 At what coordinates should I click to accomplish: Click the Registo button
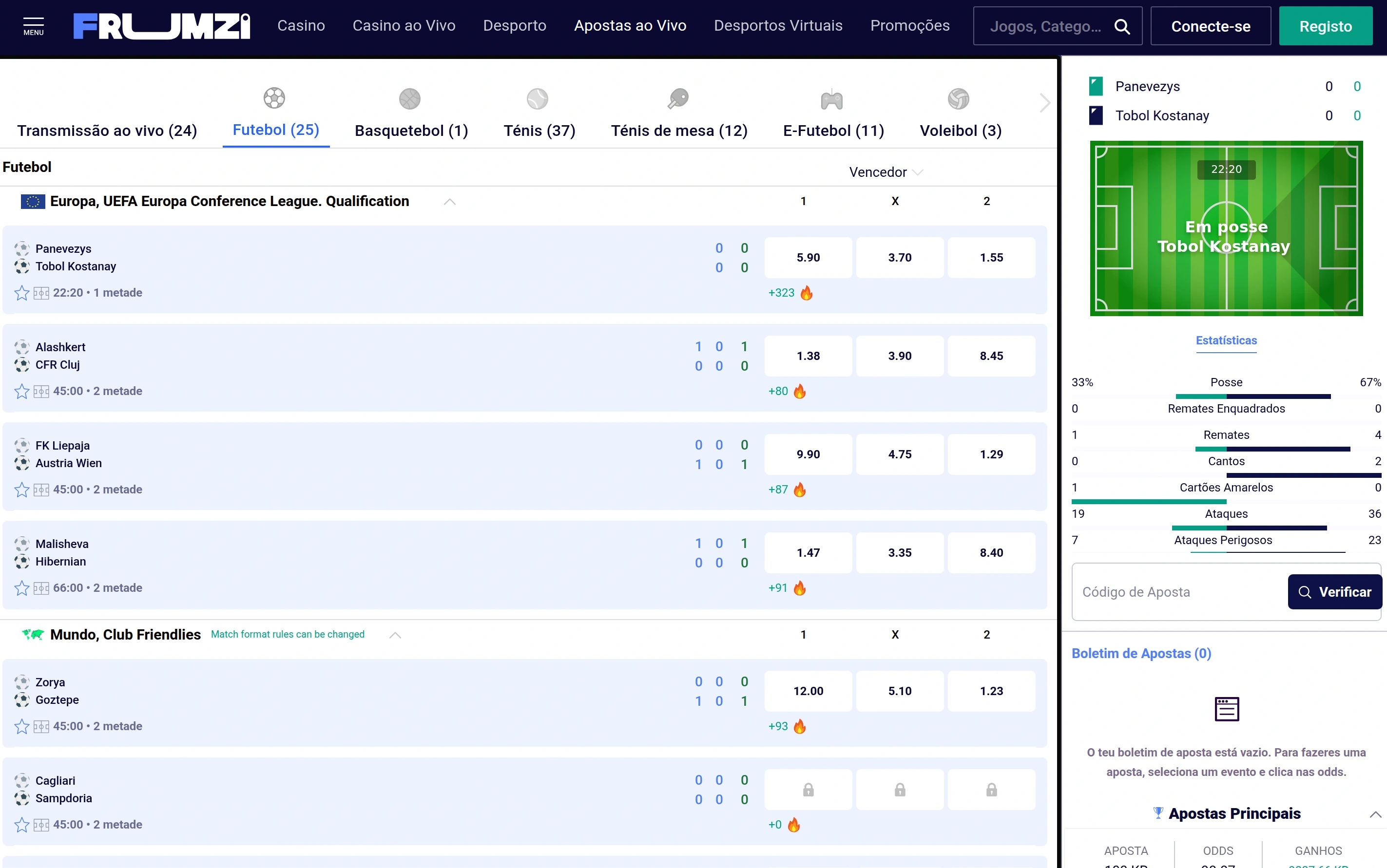click(1326, 26)
